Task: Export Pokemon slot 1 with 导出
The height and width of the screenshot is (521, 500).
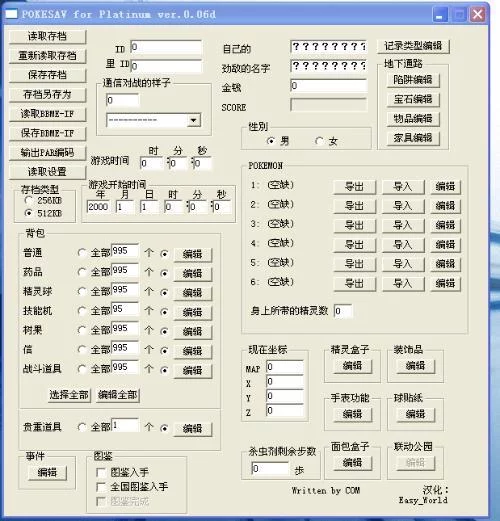Action: coord(355,187)
